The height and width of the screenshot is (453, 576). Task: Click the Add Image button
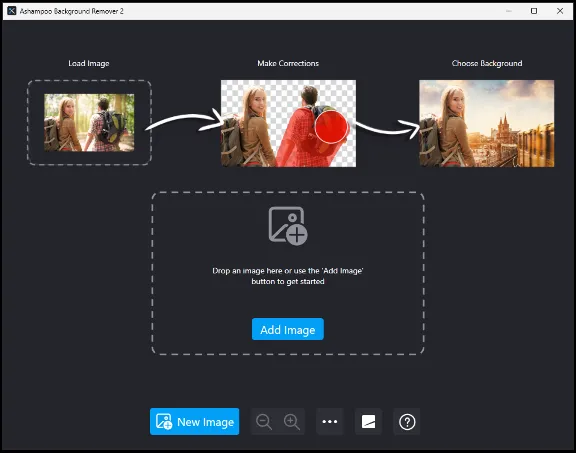(x=288, y=329)
